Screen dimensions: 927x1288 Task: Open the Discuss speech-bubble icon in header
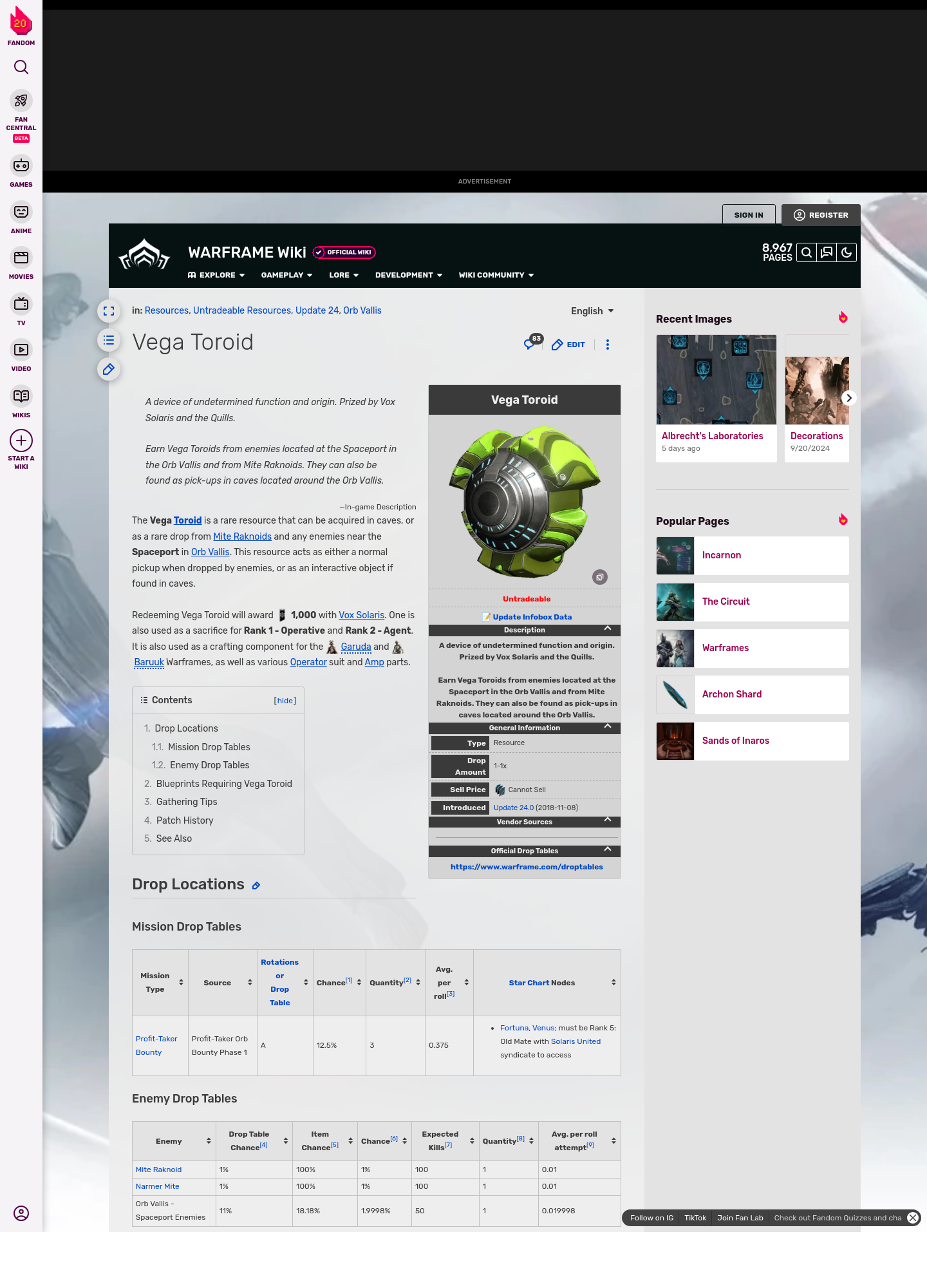coord(827,252)
